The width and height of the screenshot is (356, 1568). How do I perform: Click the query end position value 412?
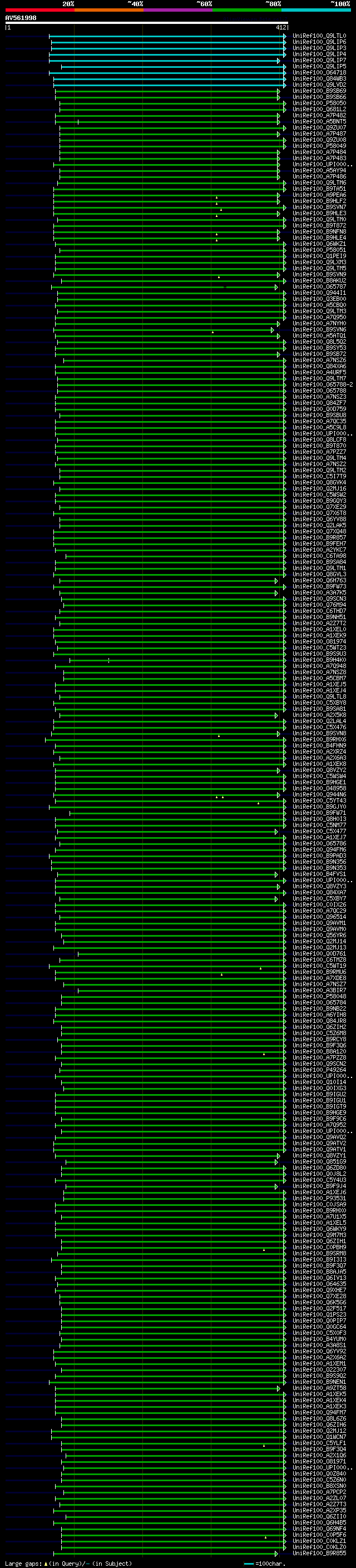coord(280,27)
